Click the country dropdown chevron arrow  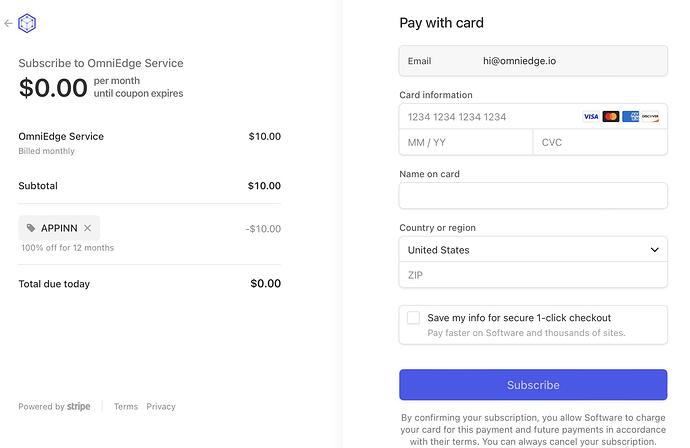654,250
